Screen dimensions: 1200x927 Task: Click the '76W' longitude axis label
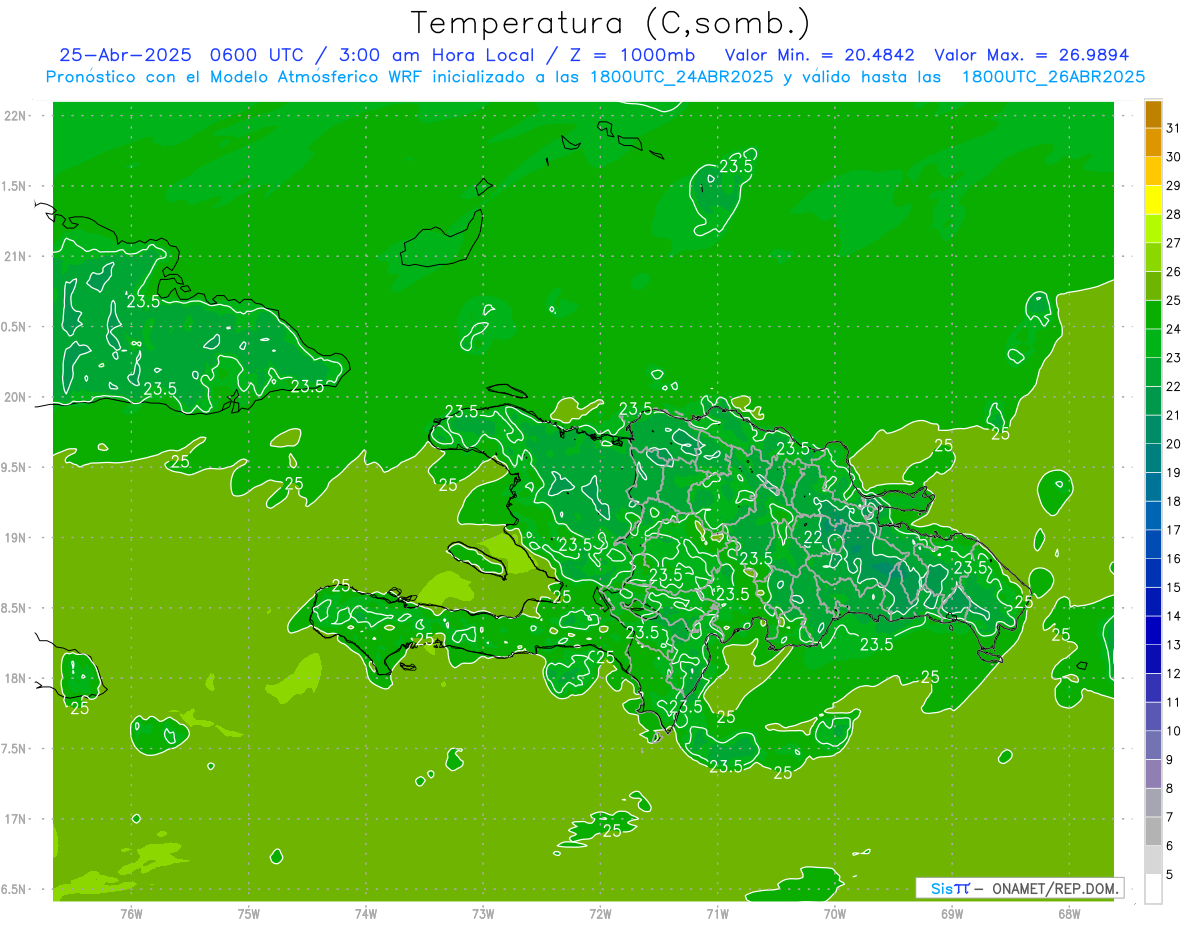click(x=131, y=913)
